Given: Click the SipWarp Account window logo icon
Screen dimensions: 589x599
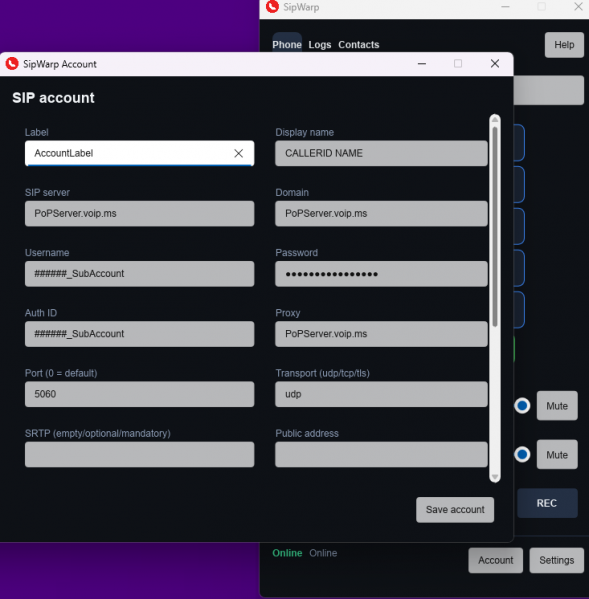Looking at the screenshot, I should (x=12, y=64).
